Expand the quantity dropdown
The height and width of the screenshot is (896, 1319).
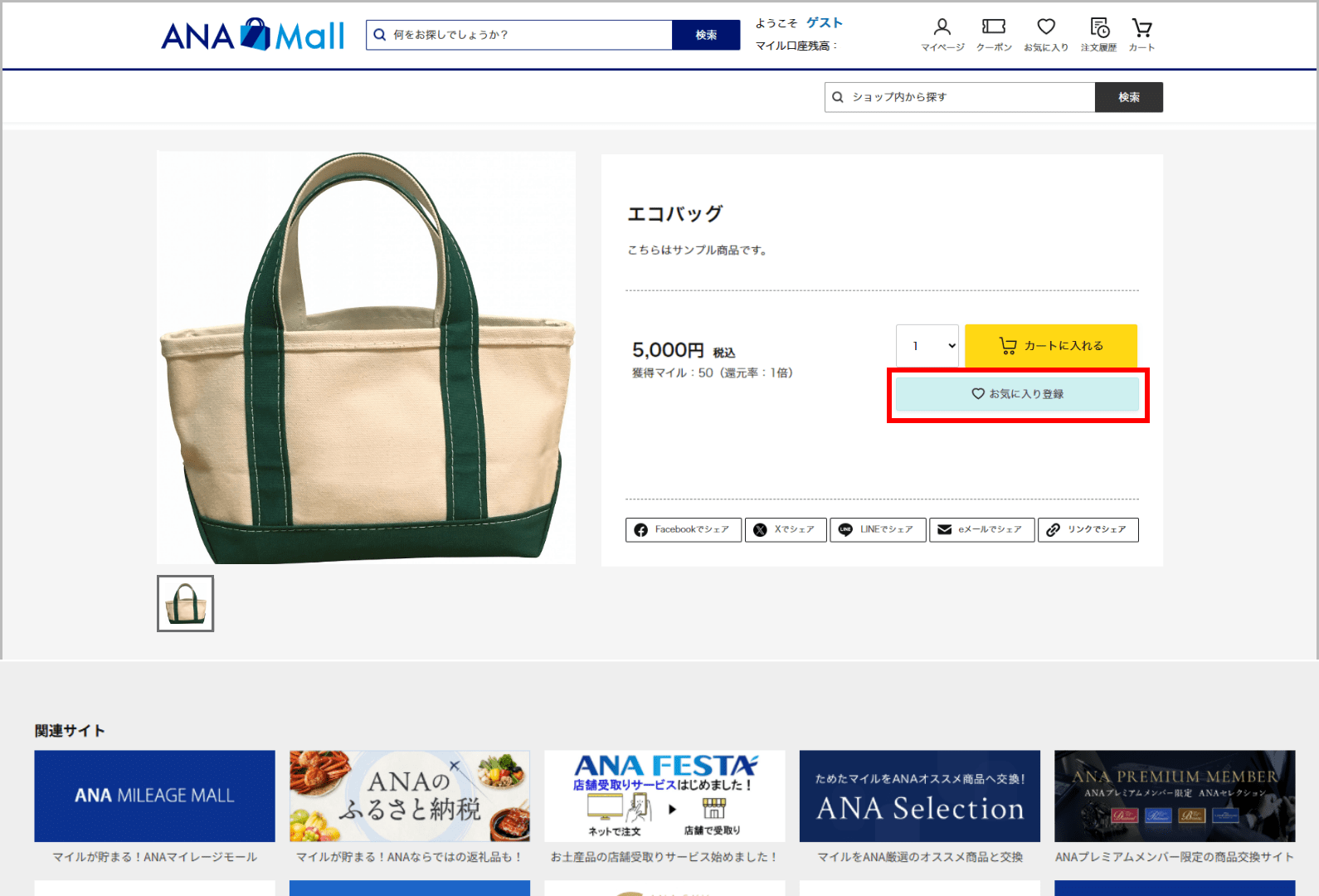tap(927, 346)
